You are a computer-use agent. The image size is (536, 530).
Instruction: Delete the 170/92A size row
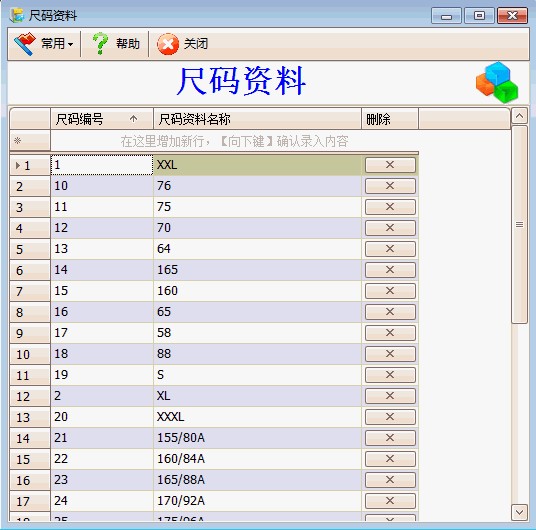(390, 501)
